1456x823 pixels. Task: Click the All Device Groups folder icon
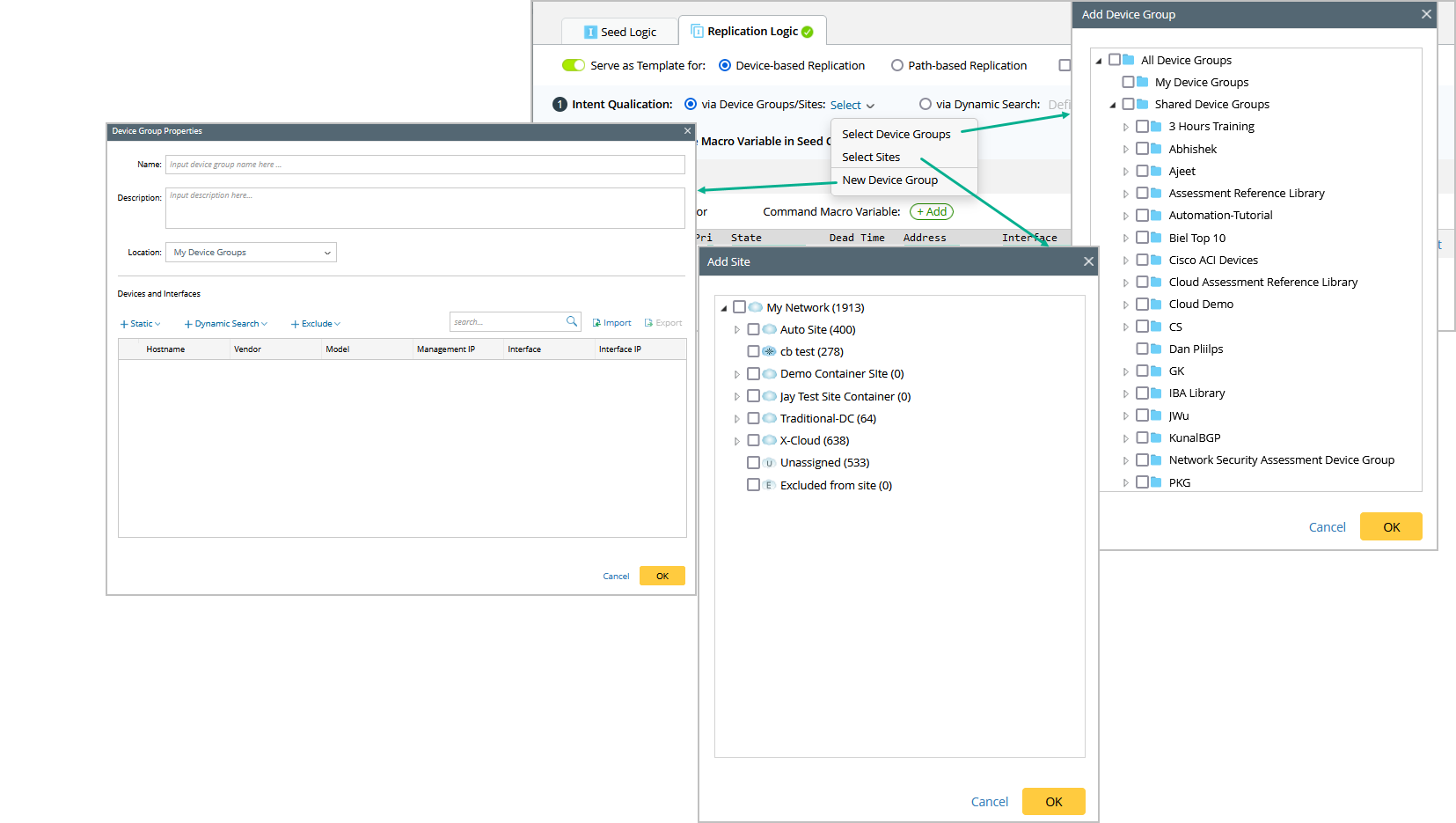click(x=1129, y=60)
